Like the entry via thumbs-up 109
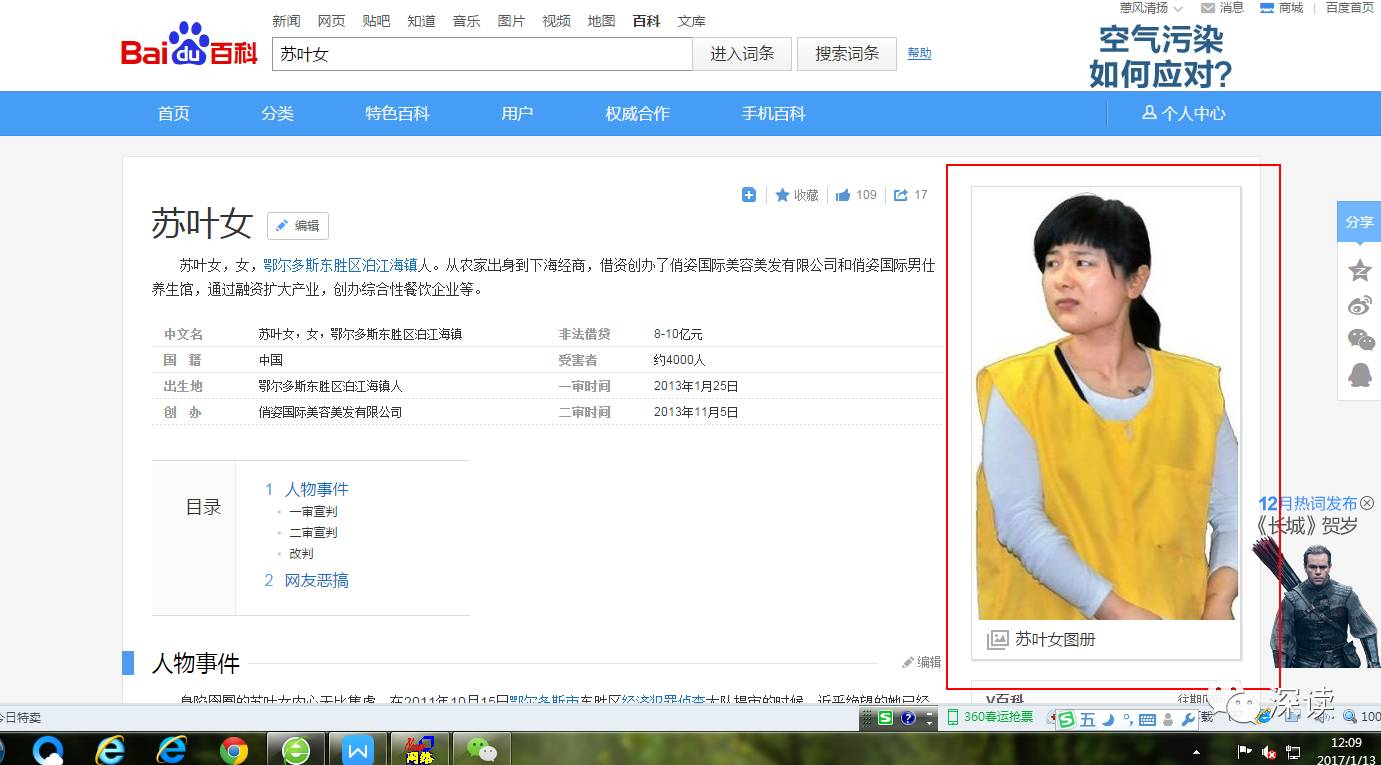1381x765 pixels. pos(856,195)
